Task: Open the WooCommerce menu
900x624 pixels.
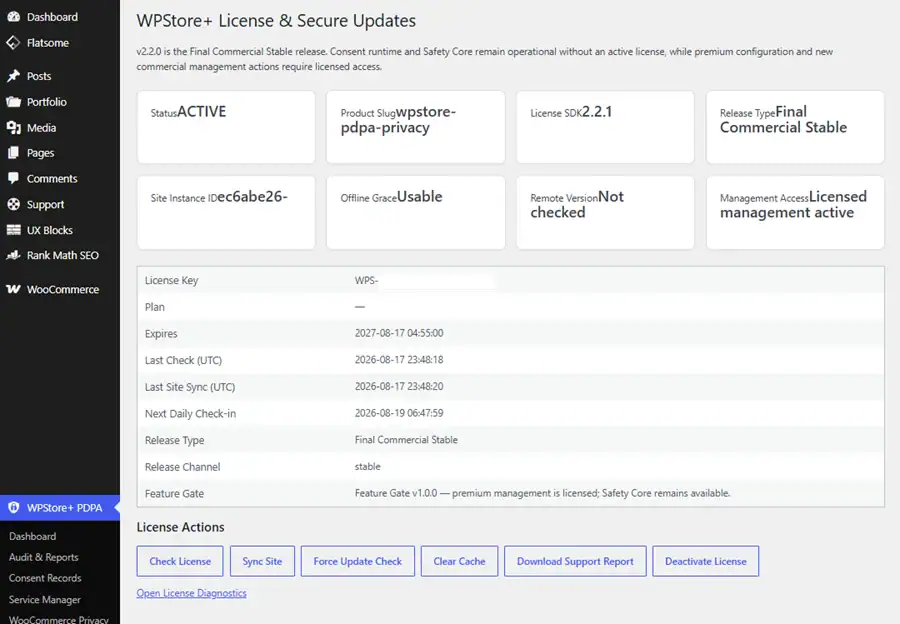Action: tap(60, 289)
